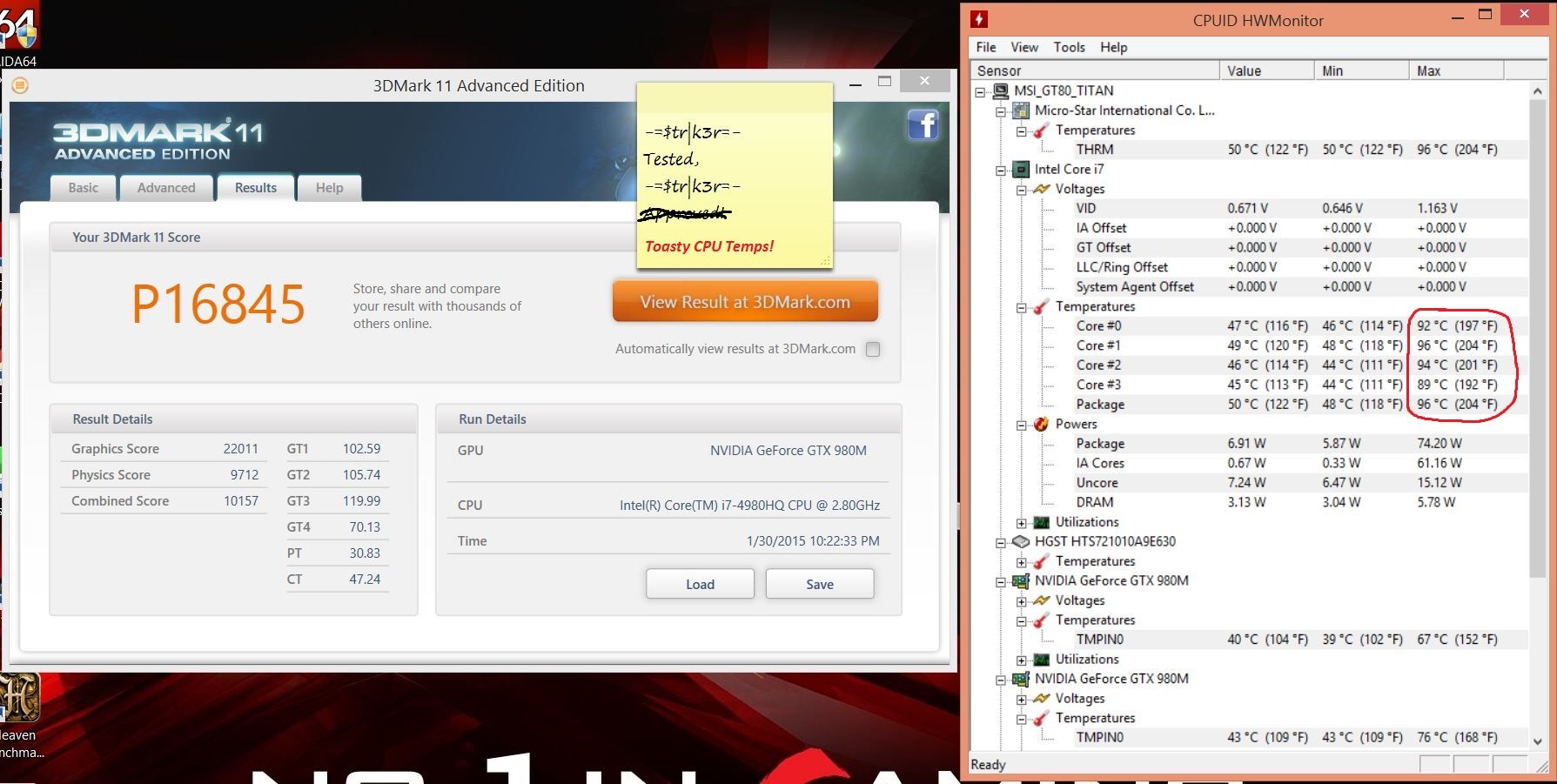Image resolution: width=1557 pixels, height=784 pixels.
Task: Click the Facebook icon in 3DMark
Action: click(923, 125)
